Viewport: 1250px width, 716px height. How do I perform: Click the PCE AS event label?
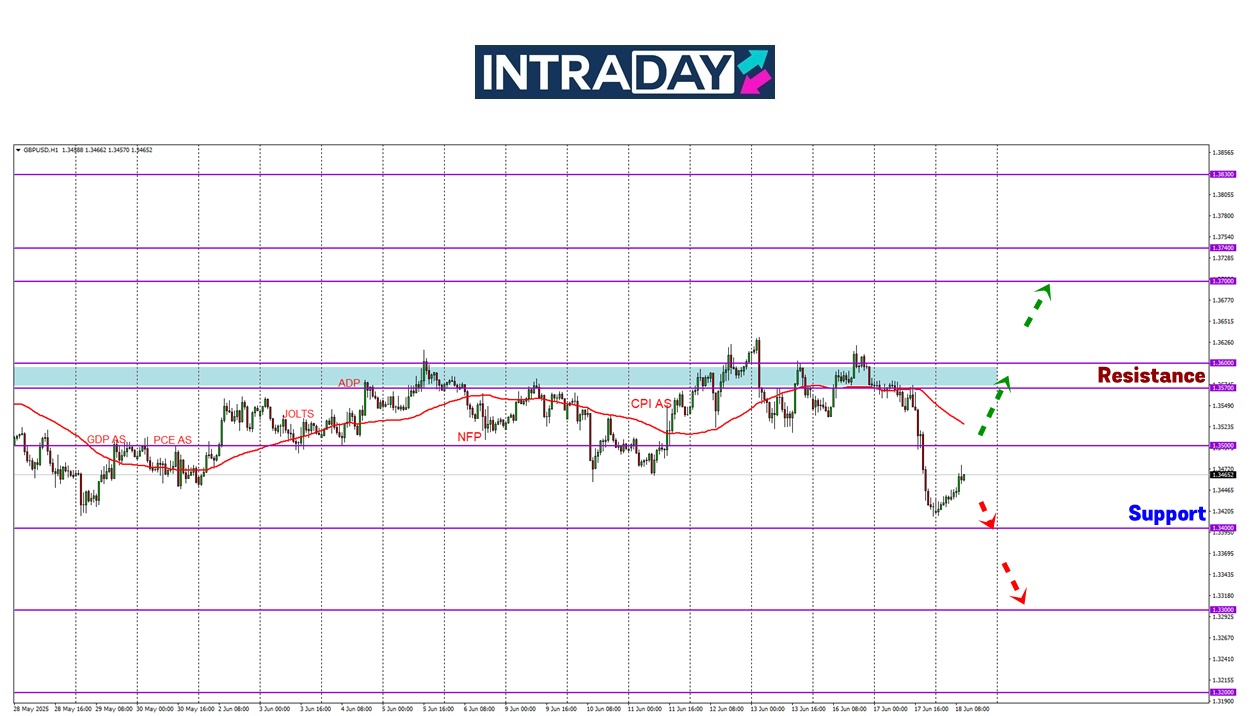172,440
